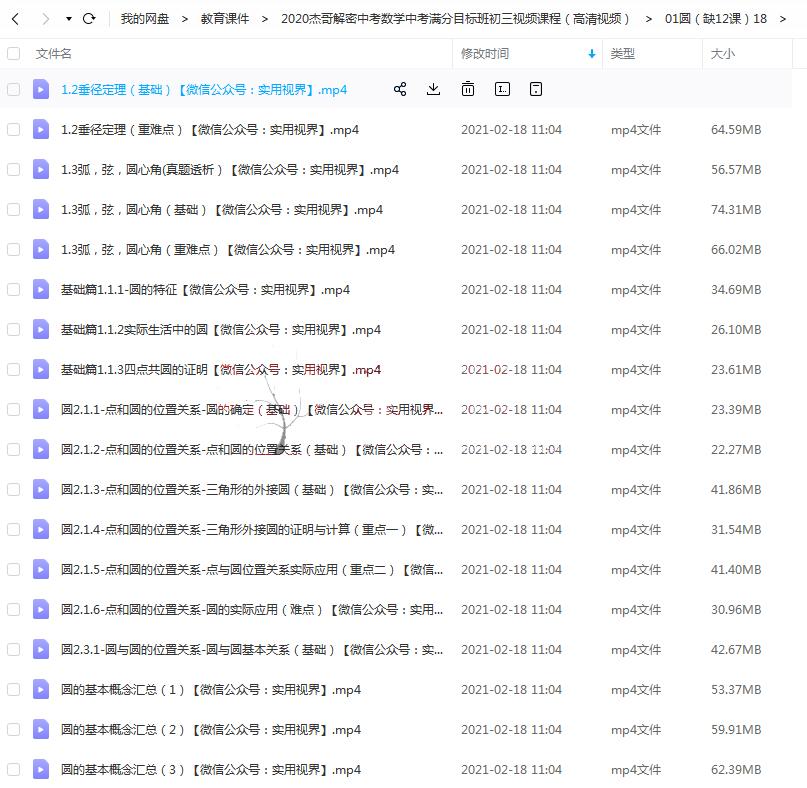The height and width of the screenshot is (788, 807).
Task: Click video icon of 圆2.1.6 row
Action: pos(41,609)
